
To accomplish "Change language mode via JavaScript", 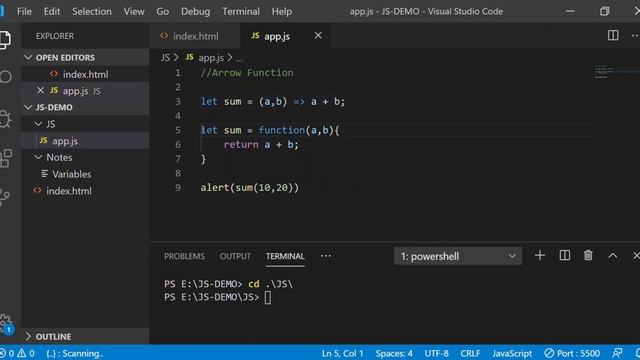I will tap(512, 353).
